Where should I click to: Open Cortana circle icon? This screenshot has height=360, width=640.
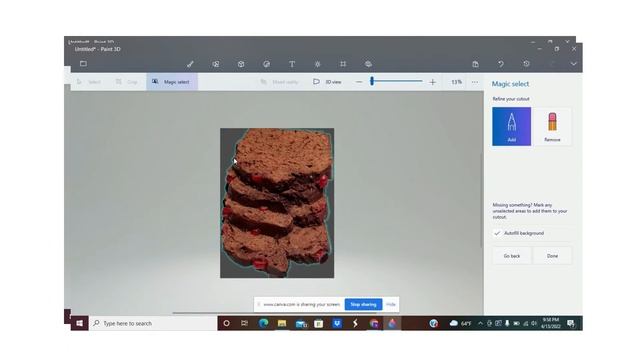click(226, 323)
